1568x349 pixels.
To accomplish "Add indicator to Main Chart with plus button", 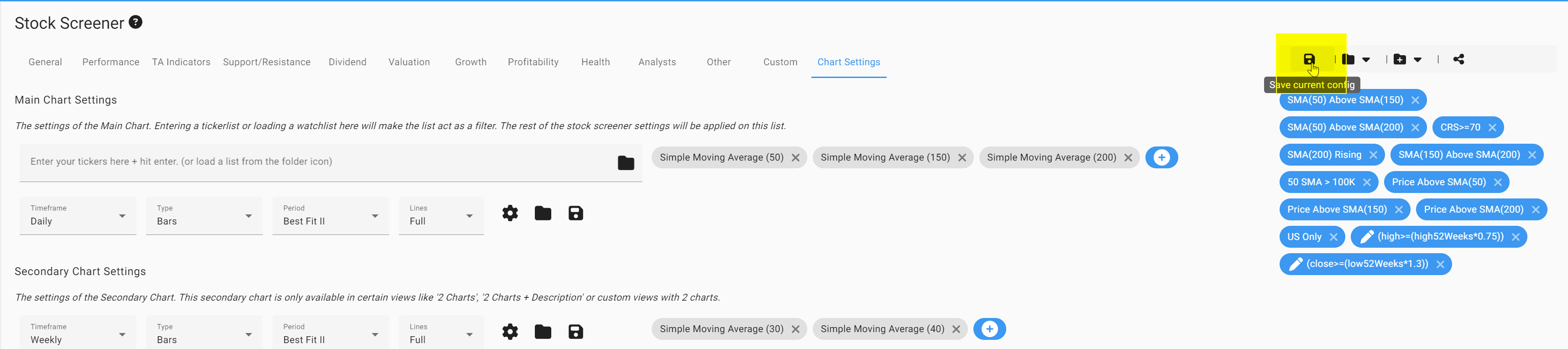I will (x=1161, y=157).
